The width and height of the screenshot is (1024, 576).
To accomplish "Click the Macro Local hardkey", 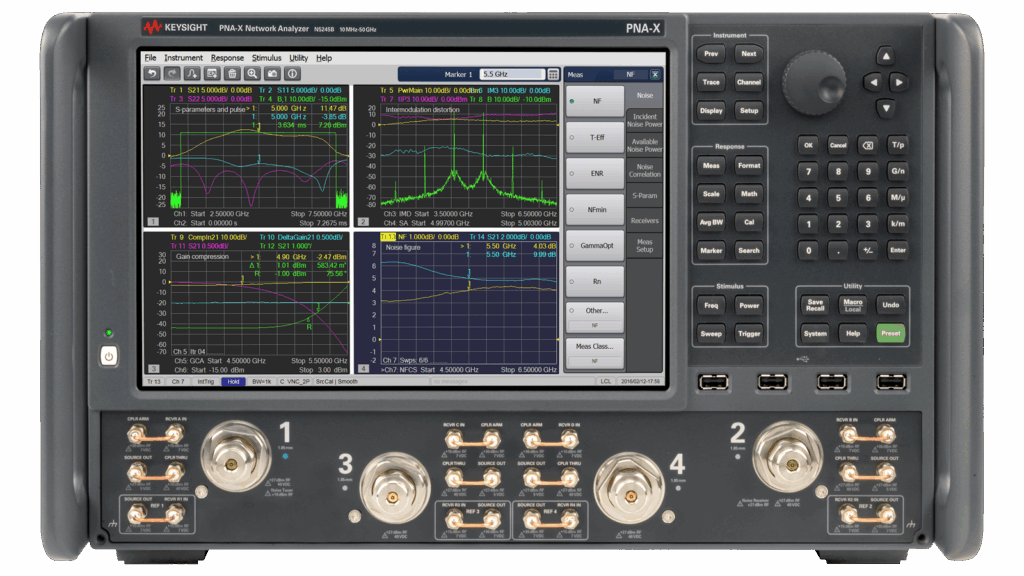I will [x=853, y=305].
